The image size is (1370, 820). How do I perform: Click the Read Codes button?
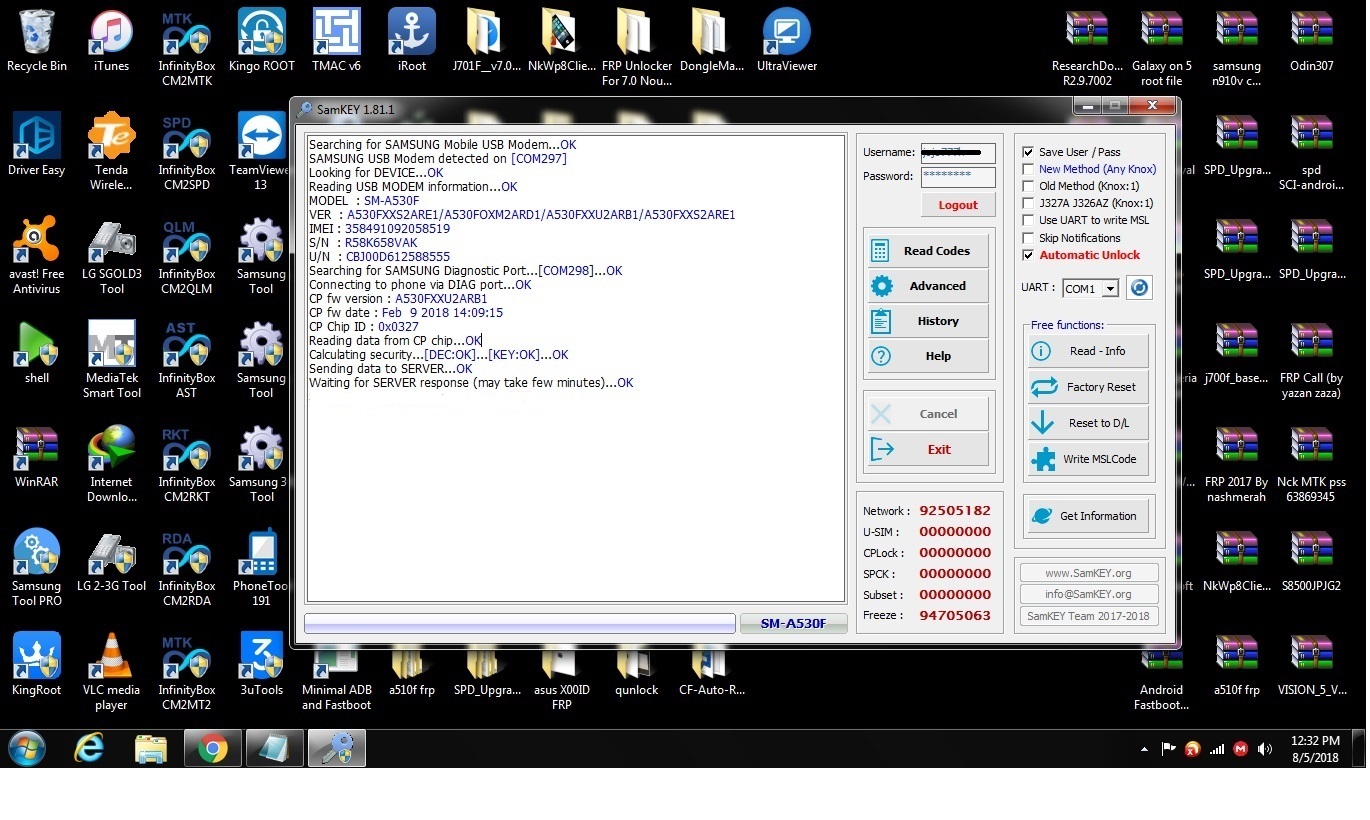928,251
